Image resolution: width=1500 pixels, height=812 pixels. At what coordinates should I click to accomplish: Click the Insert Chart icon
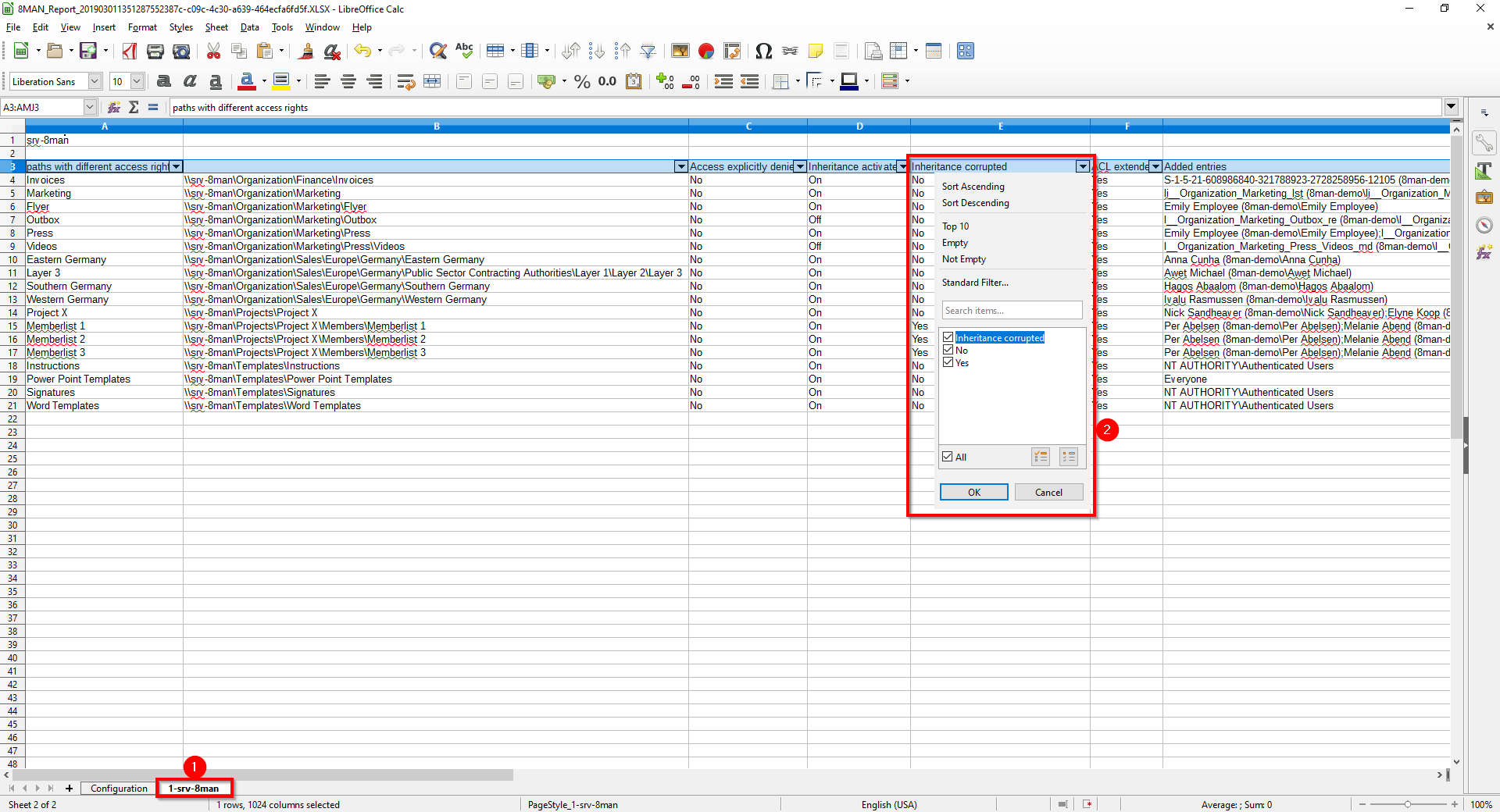click(x=706, y=52)
